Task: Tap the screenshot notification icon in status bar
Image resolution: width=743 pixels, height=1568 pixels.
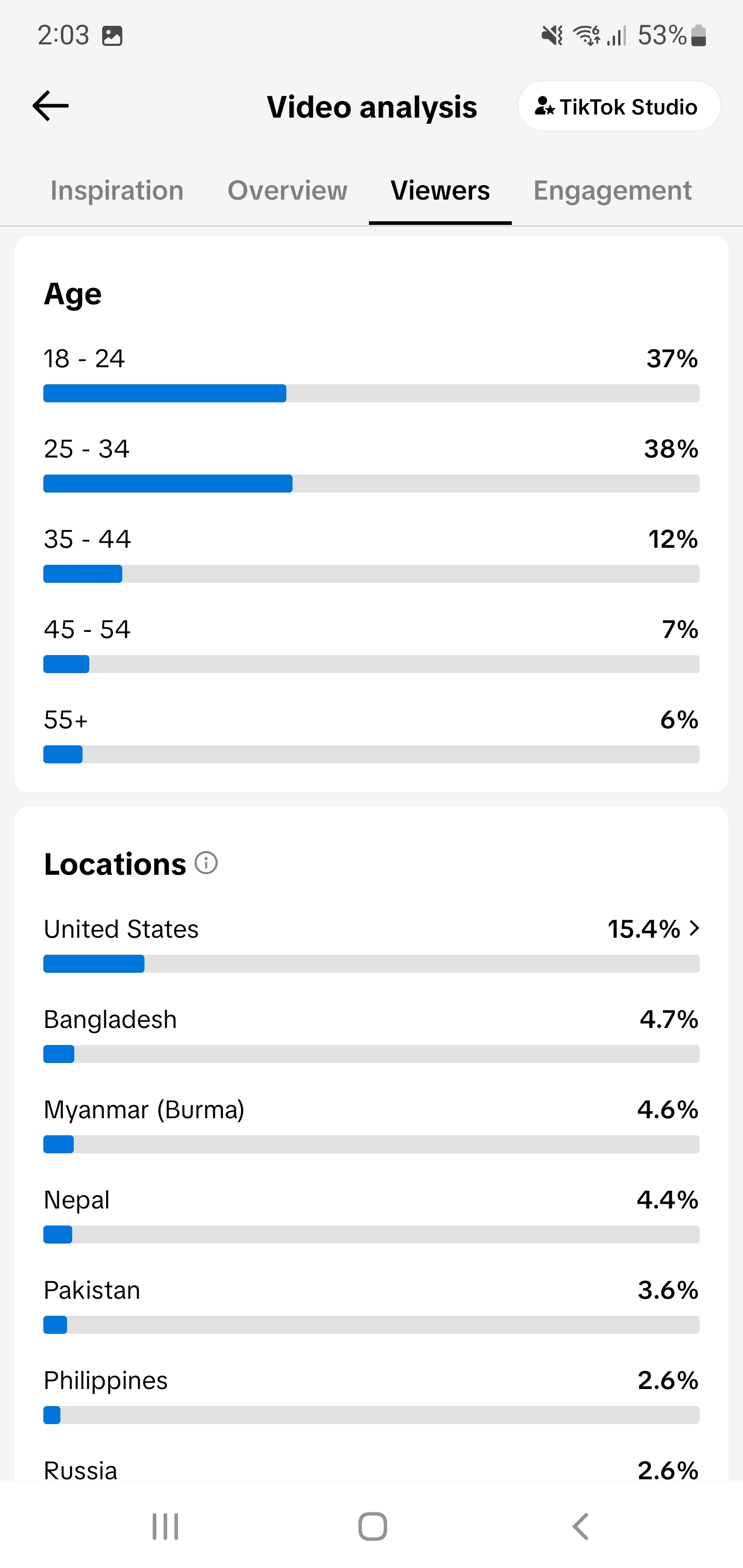Action: pos(112,36)
